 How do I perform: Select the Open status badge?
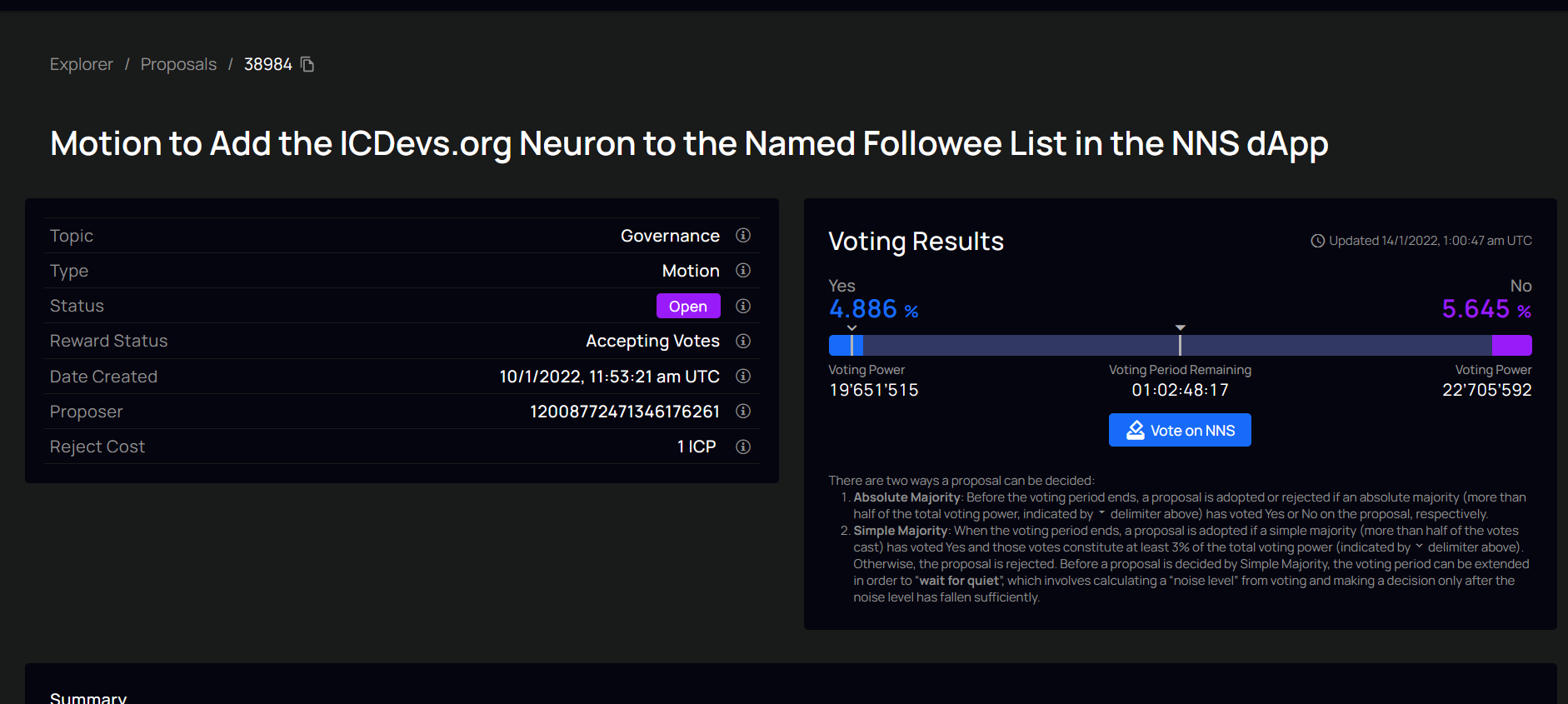(688, 306)
